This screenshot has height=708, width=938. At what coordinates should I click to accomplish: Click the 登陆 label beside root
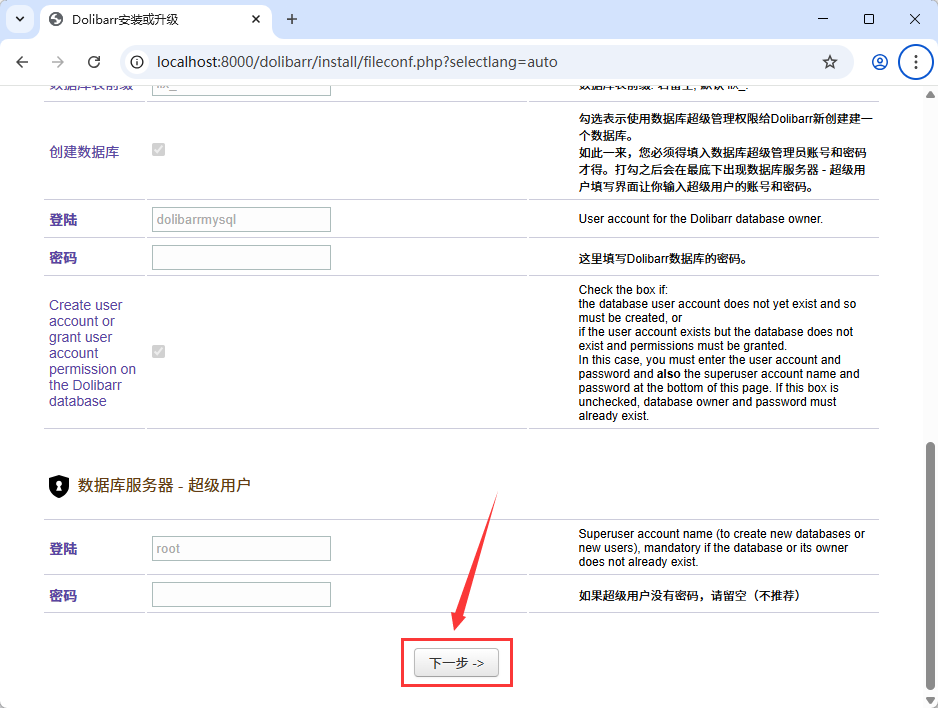[63, 549]
